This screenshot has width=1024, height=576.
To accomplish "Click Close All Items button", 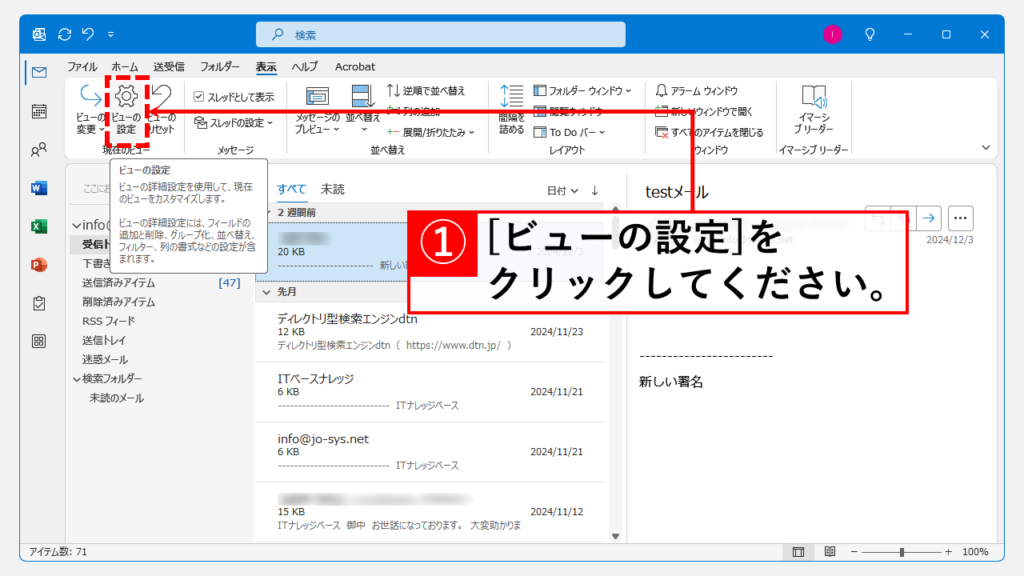I will 709,132.
